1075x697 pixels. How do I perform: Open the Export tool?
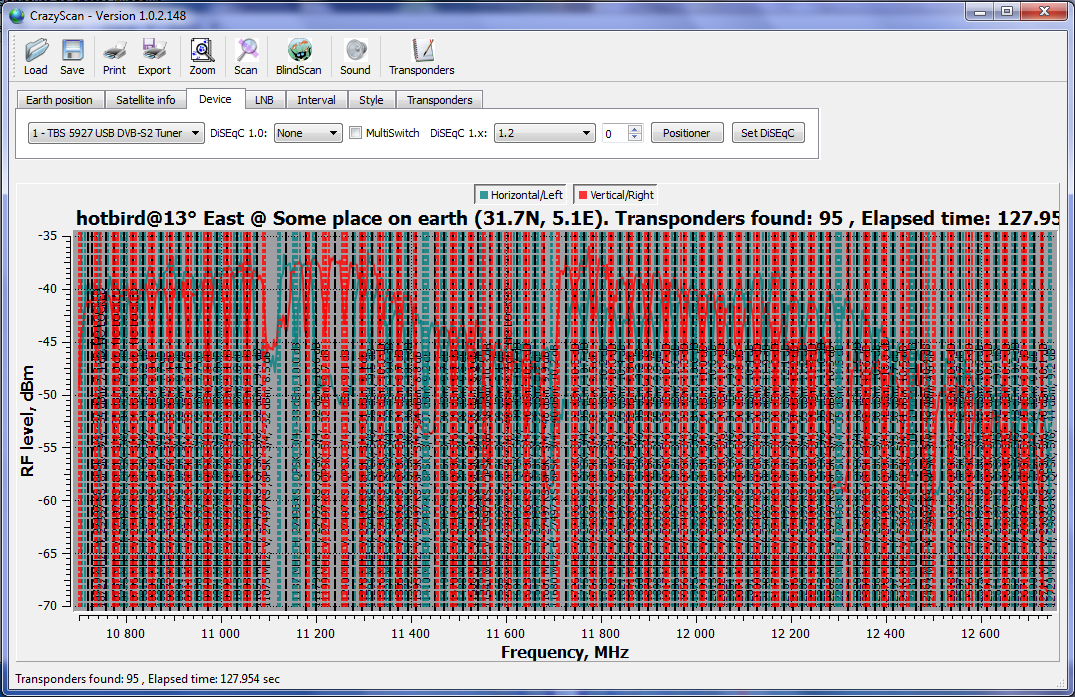[154, 56]
